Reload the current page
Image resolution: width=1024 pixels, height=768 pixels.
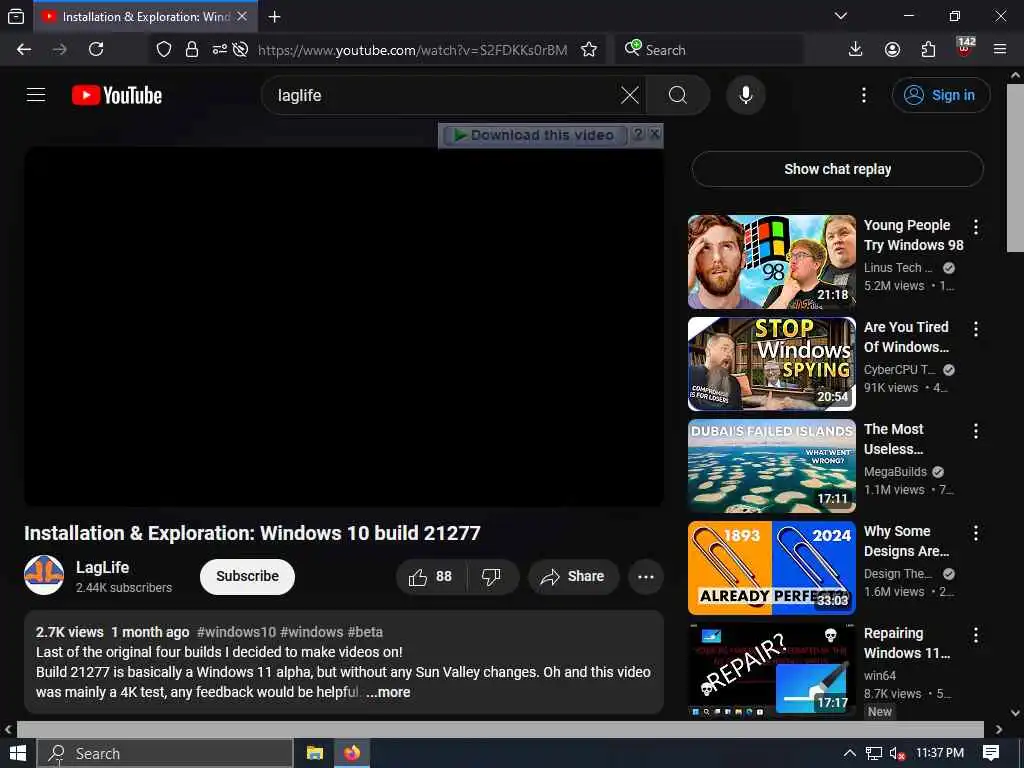click(96, 50)
